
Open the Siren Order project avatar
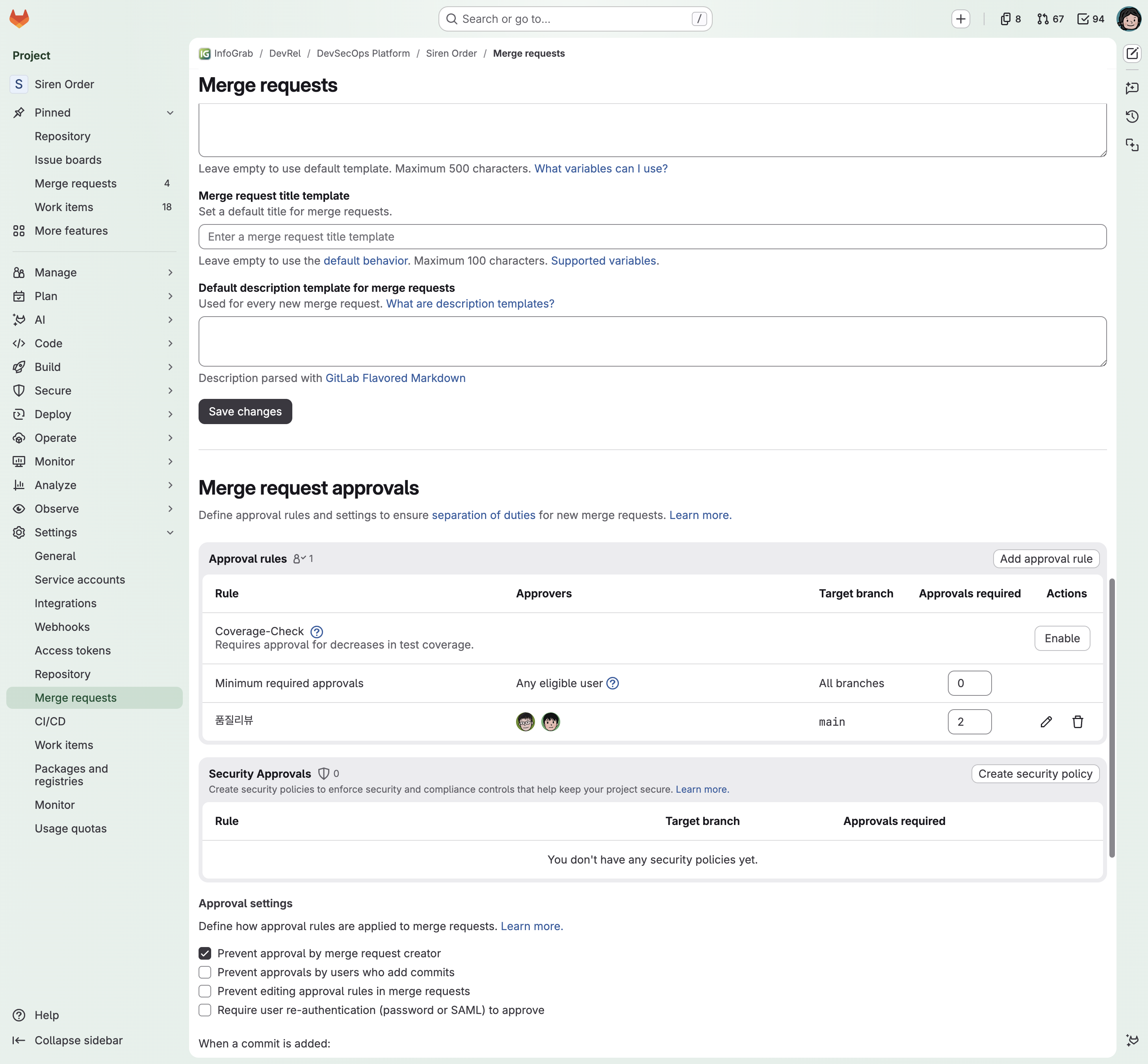tap(19, 84)
